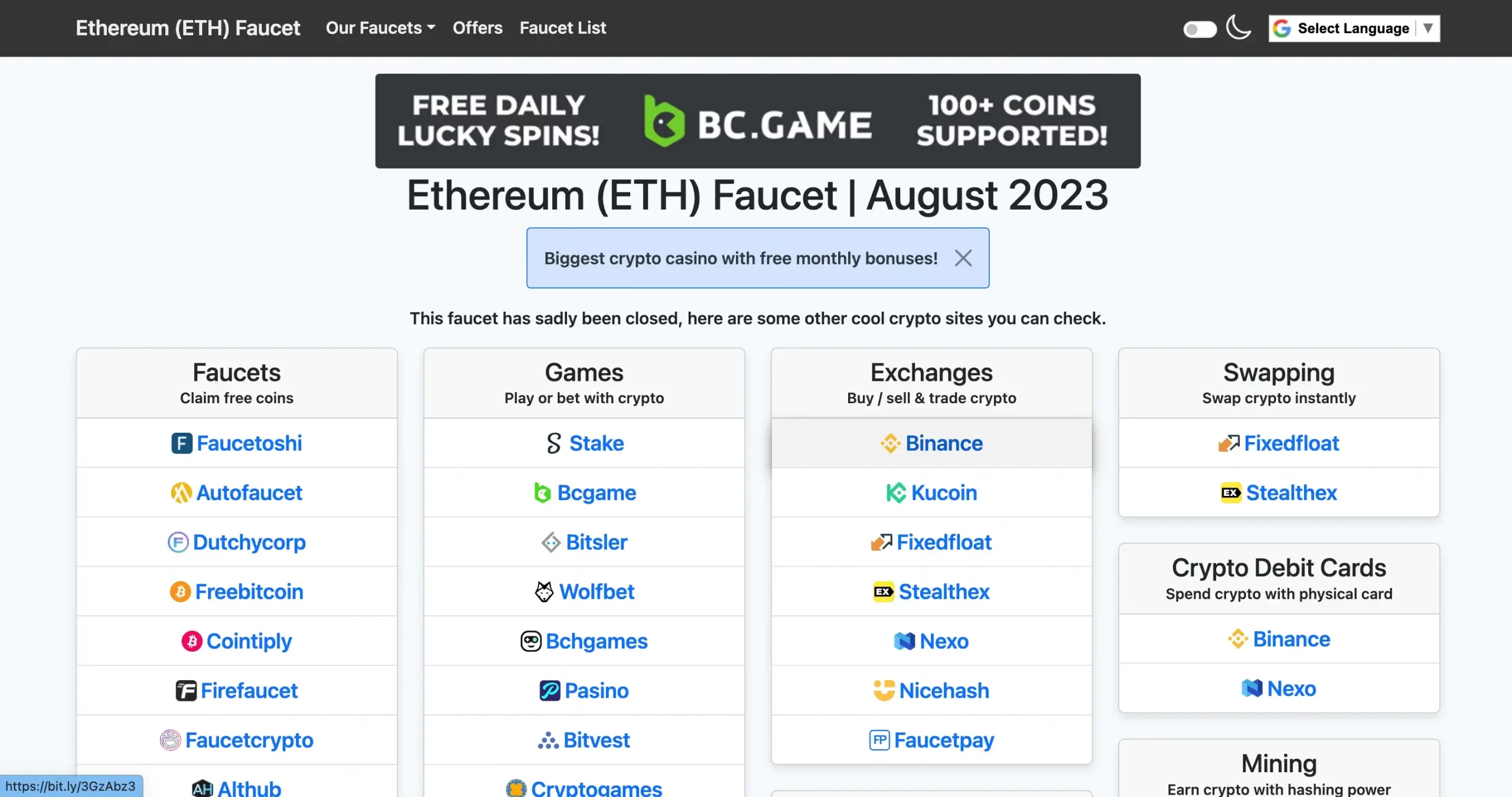Click the Bcgame icon
1512x797 pixels.
[542, 492]
